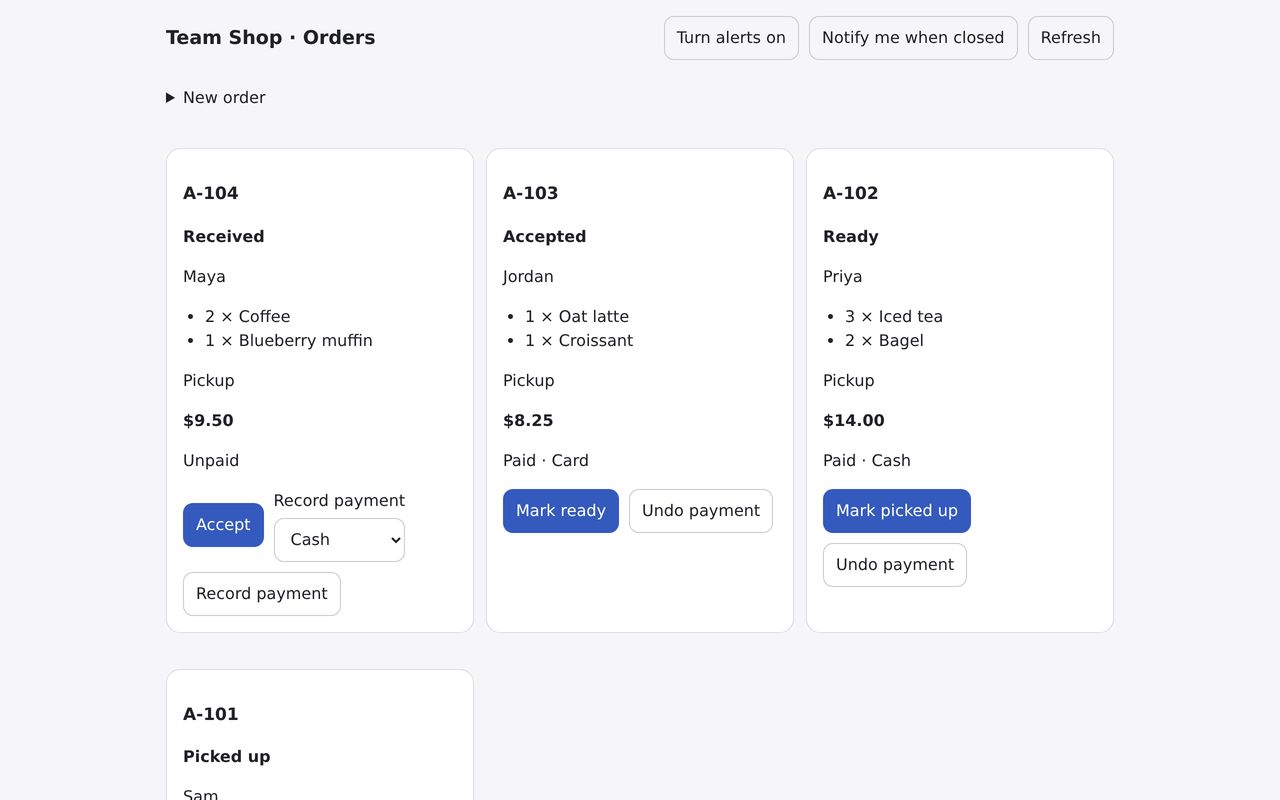Accept order A-104
The width and height of the screenshot is (1280, 800).
pyautogui.click(x=223, y=525)
